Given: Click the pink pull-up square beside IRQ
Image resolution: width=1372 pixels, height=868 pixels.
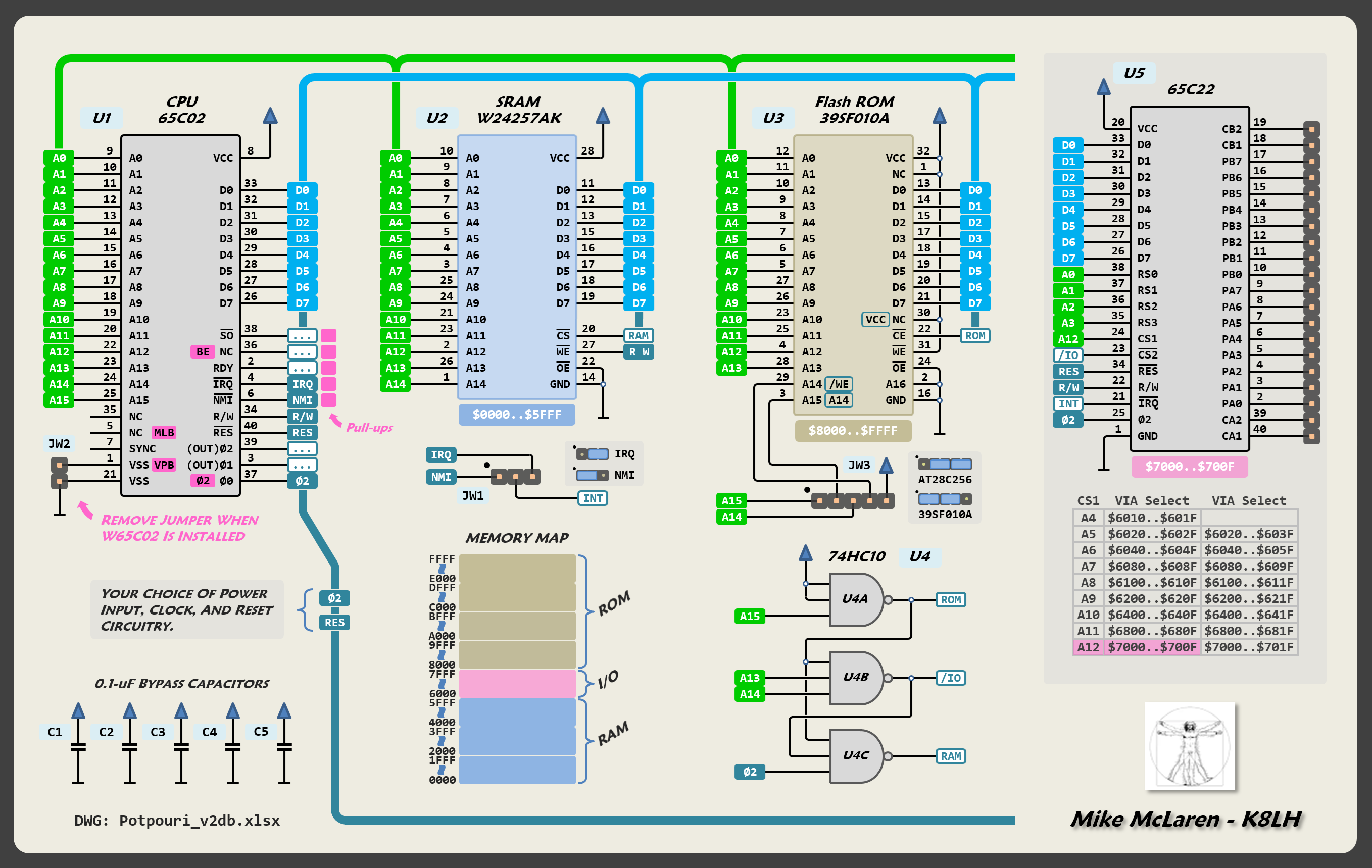Looking at the screenshot, I should pyautogui.click(x=329, y=384).
